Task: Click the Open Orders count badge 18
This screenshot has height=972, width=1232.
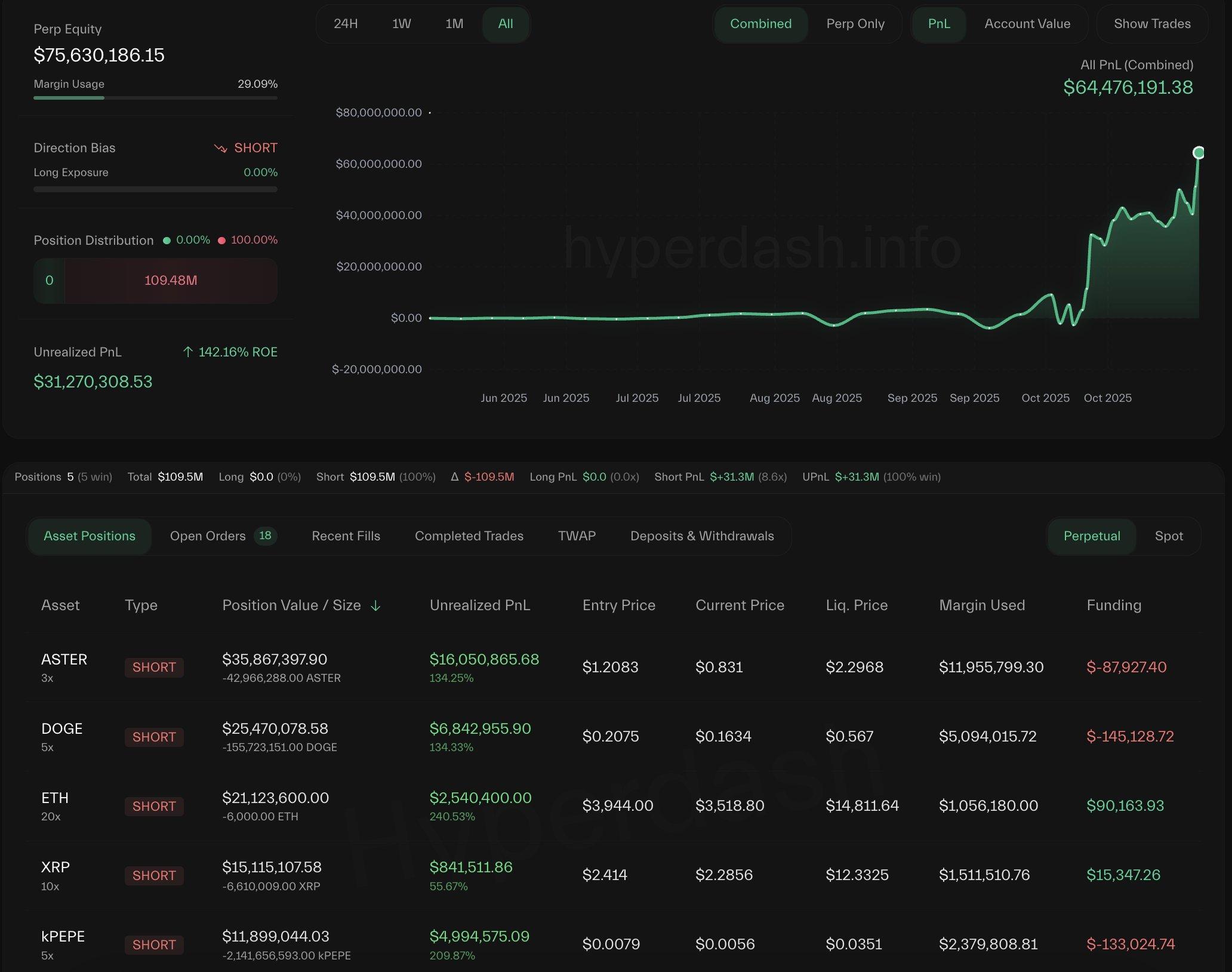Action: [x=265, y=536]
